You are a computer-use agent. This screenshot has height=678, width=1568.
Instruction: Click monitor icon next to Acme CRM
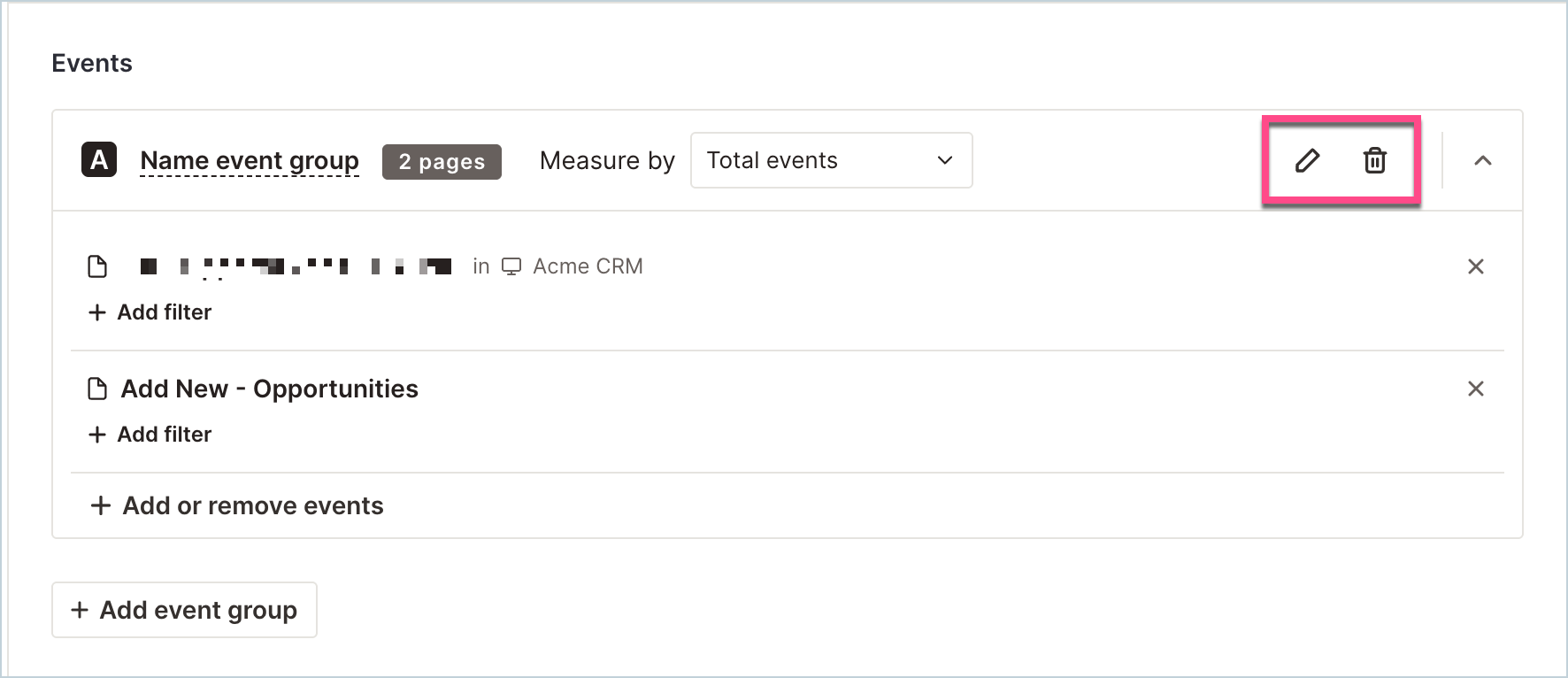(511, 266)
